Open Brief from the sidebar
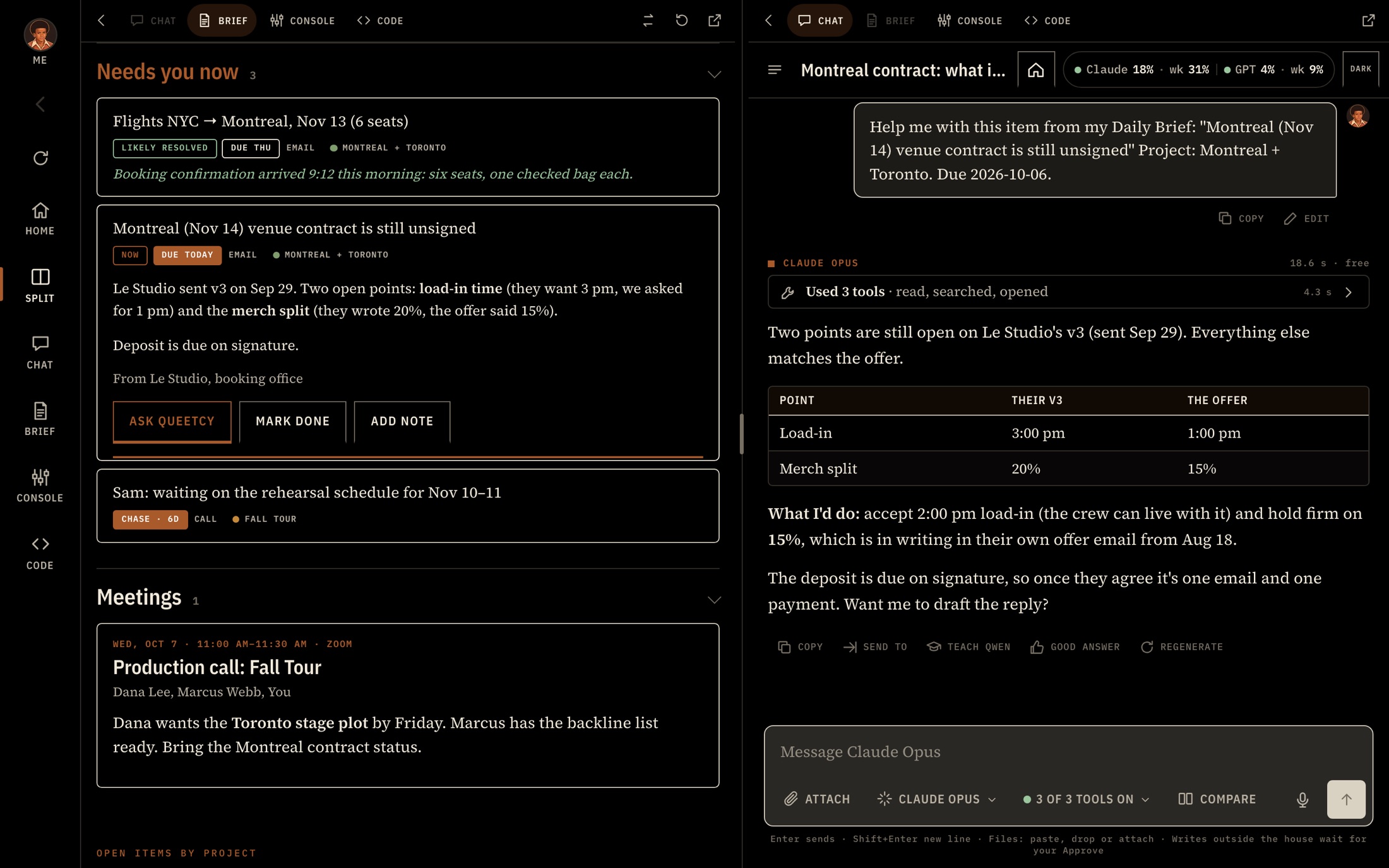The image size is (1389, 868). pos(40,419)
